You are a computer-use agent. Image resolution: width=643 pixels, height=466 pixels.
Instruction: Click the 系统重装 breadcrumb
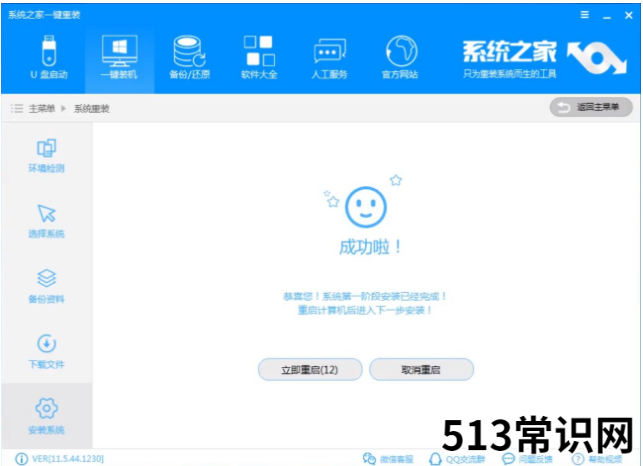(92, 108)
